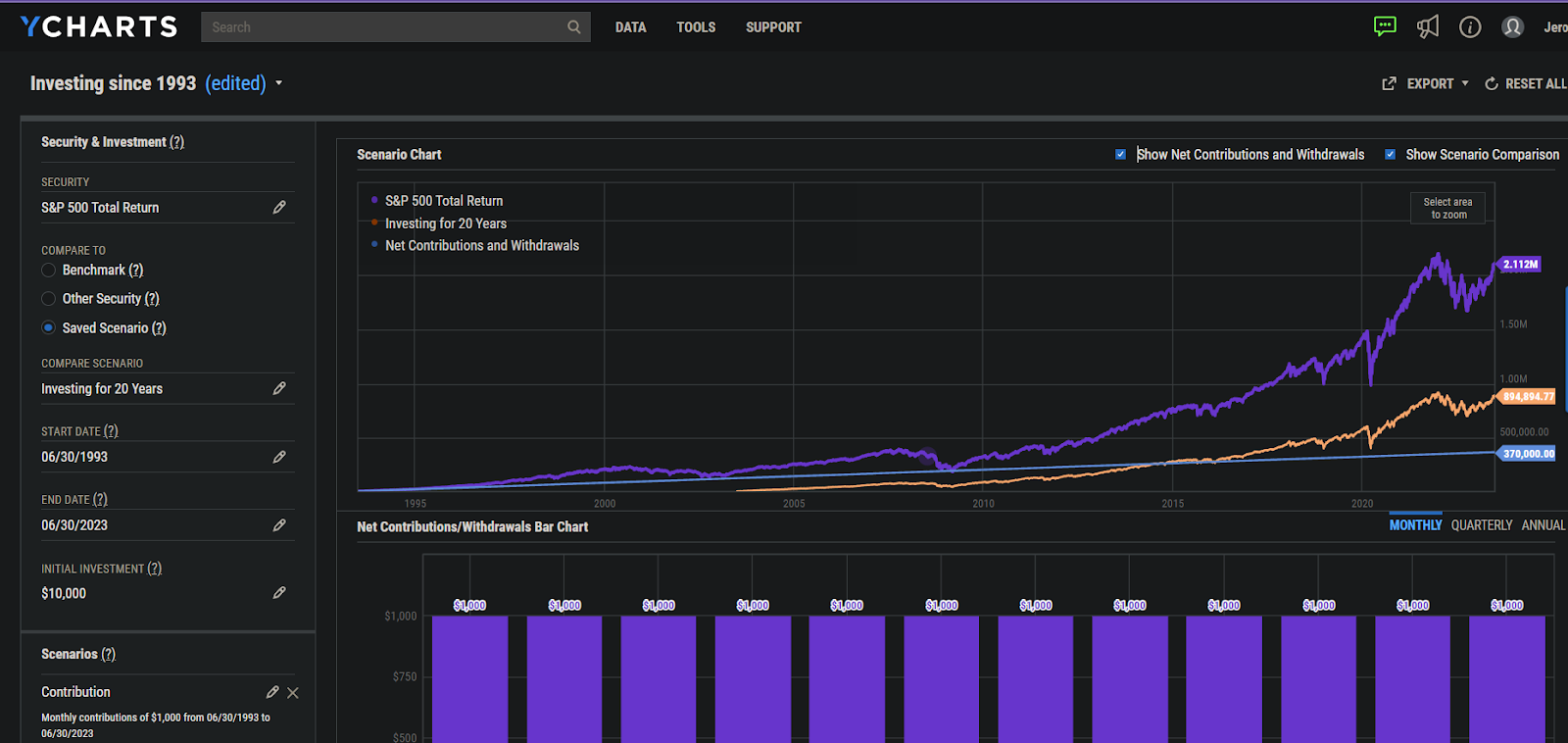This screenshot has height=743, width=1568.
Task: Click the blue Net Contributions legend dot
Action: [374, 245]
